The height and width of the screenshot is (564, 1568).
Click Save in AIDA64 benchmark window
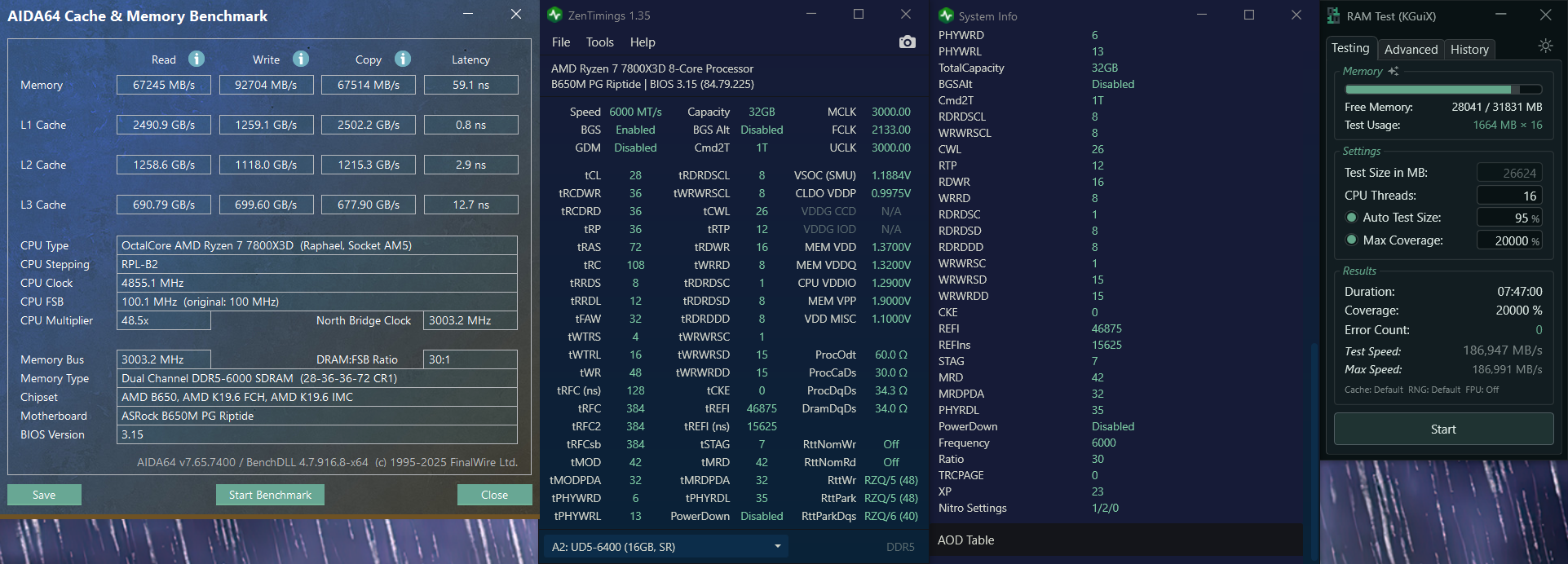(x=44, y=495)
